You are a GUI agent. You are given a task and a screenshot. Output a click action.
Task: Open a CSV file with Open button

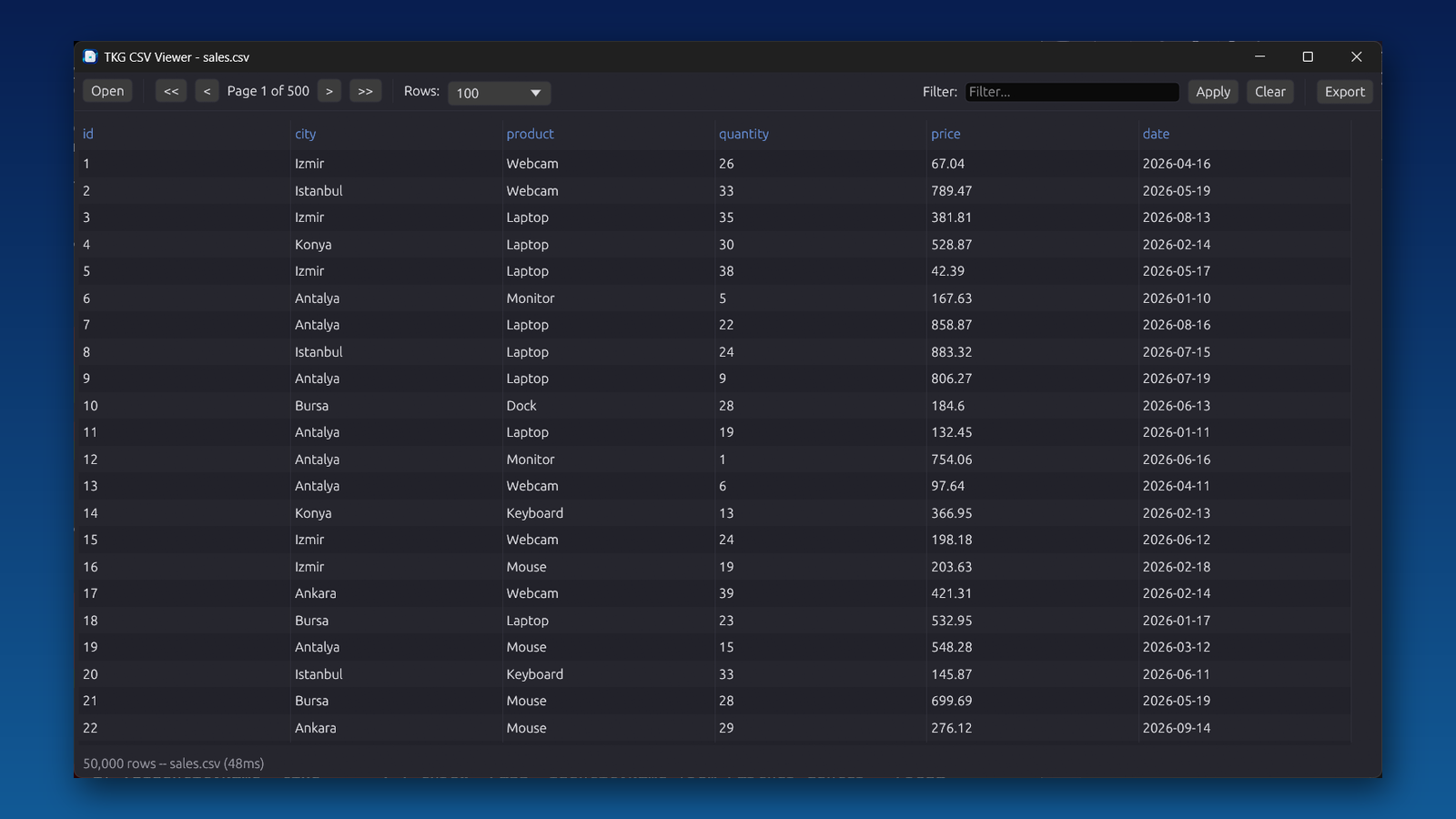(107, 91)
